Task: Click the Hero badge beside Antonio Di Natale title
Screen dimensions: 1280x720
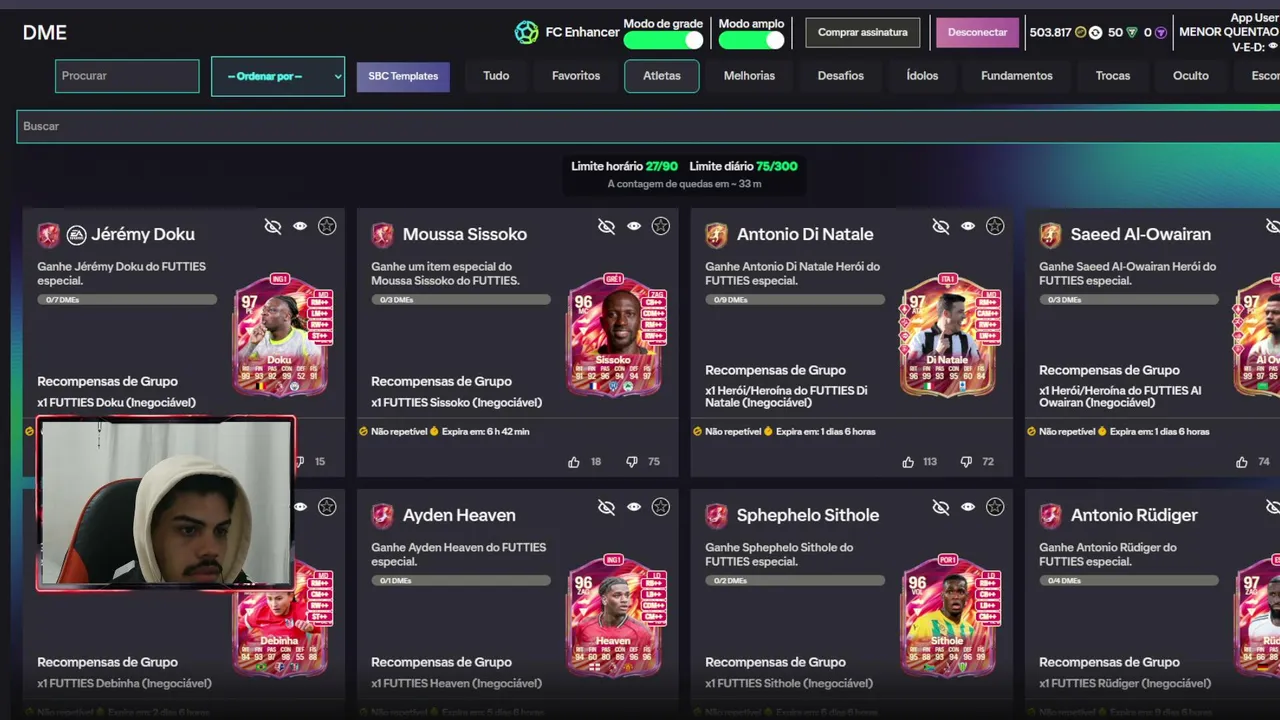Action: (717, 235)
